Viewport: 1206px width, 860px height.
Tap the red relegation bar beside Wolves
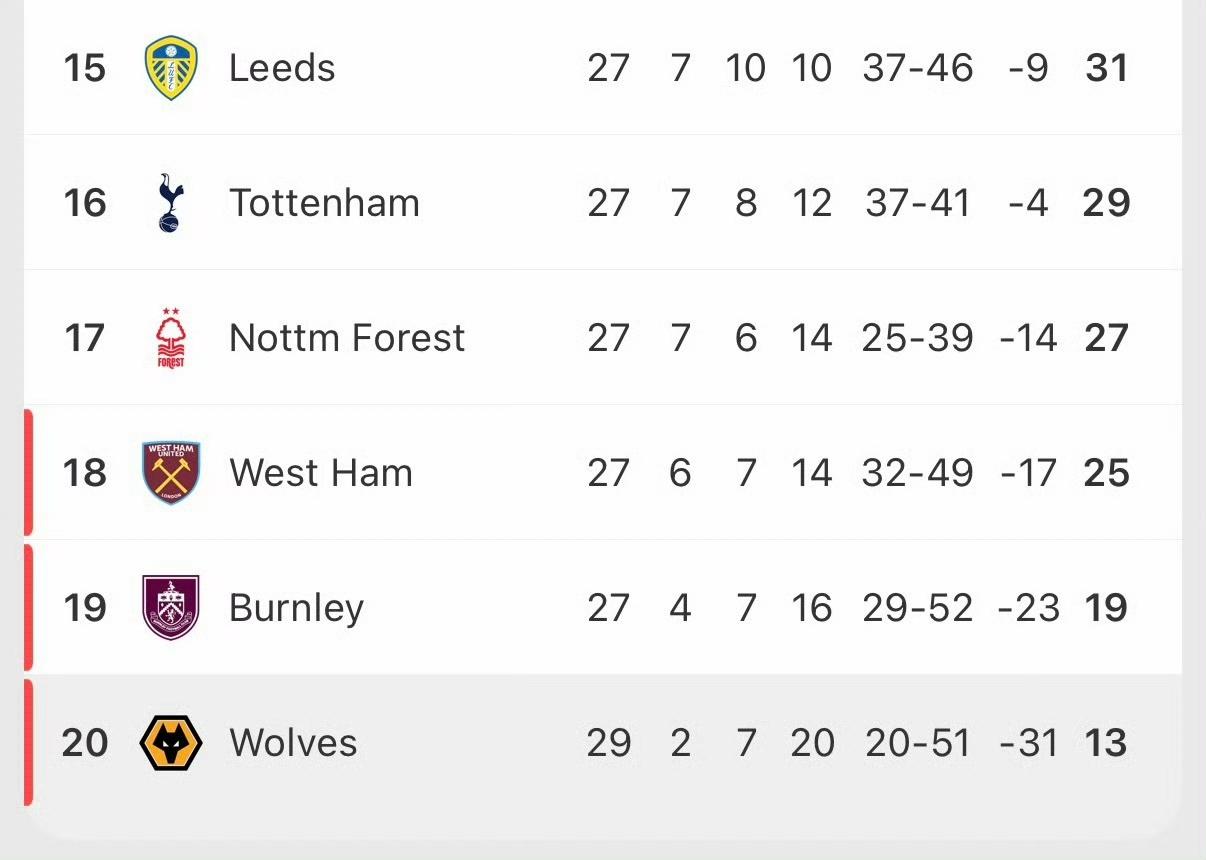point(28,742)
